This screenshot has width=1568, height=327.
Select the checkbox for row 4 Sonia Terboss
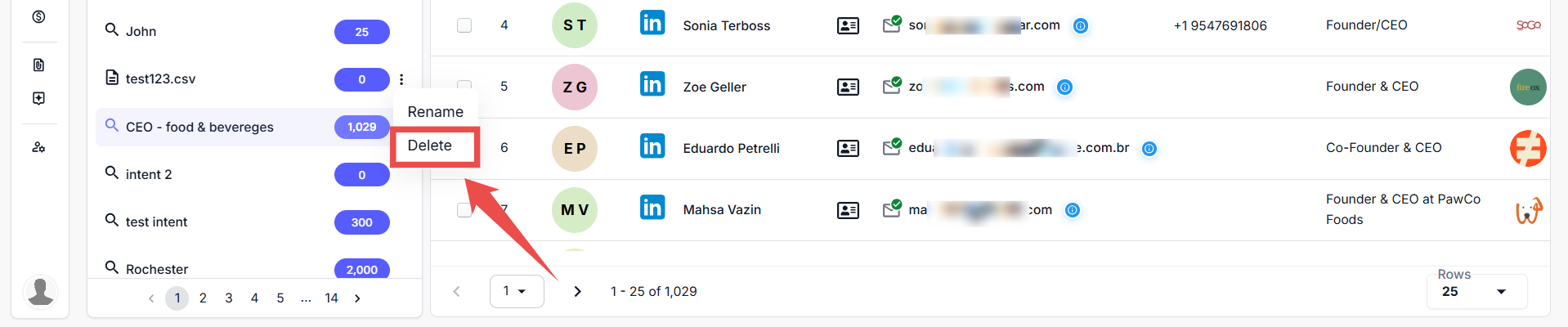(464, 25)
